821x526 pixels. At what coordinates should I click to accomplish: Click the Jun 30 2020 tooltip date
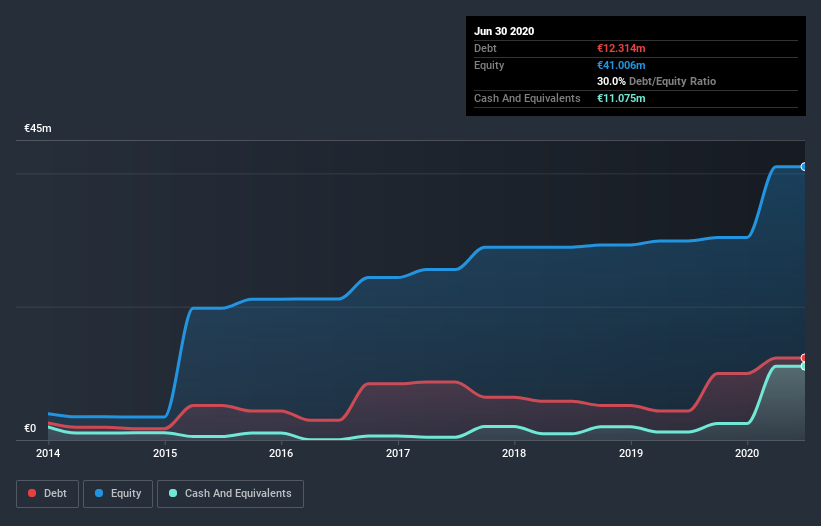pyautogui.click(x=504, y=31)
